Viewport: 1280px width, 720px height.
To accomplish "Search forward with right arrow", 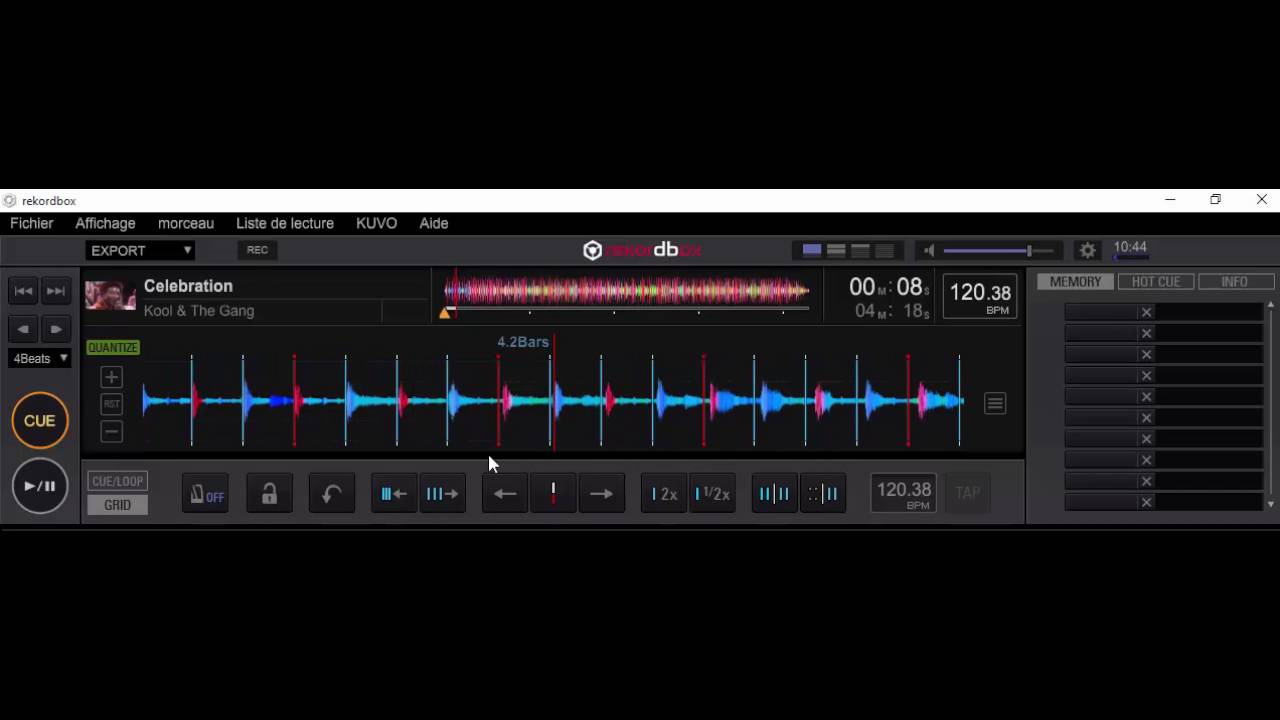I will coord(56,329).
